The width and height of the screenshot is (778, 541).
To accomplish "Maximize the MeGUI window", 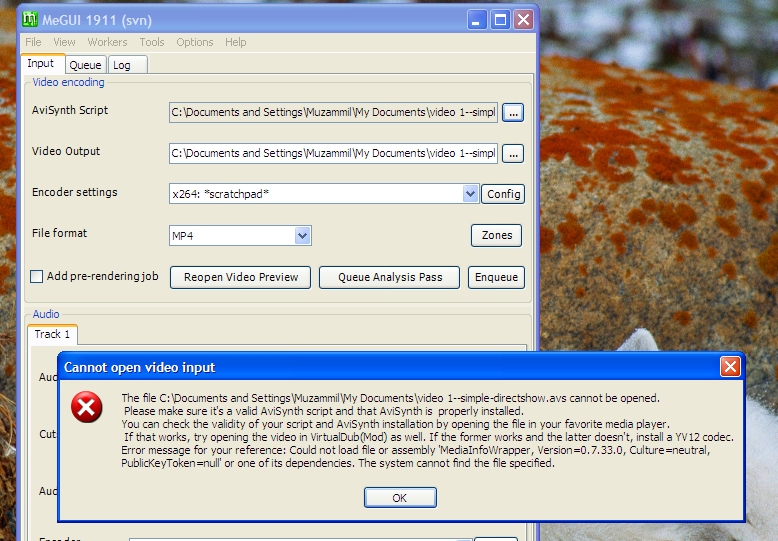I will coord(500,20).
